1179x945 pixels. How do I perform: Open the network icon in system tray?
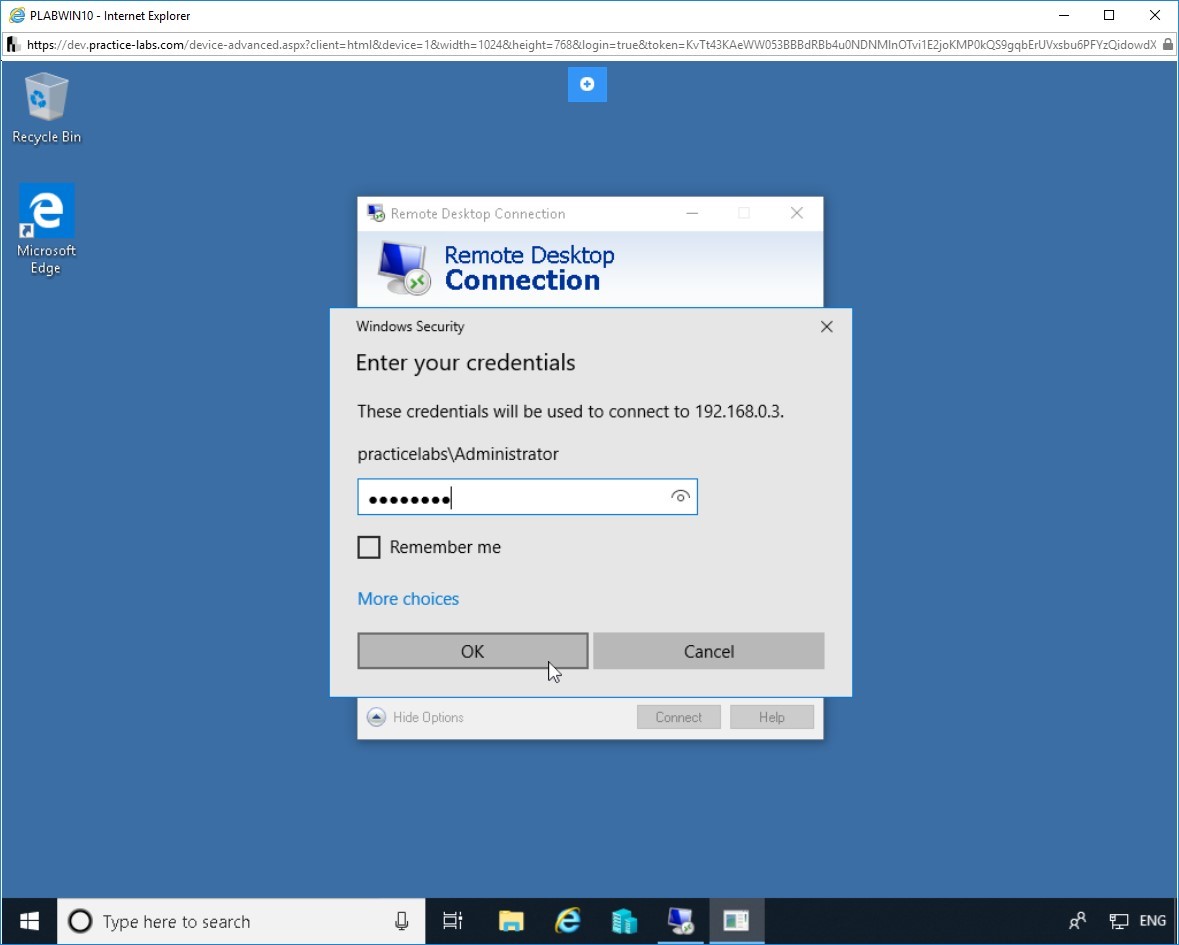coord(1118,921)
